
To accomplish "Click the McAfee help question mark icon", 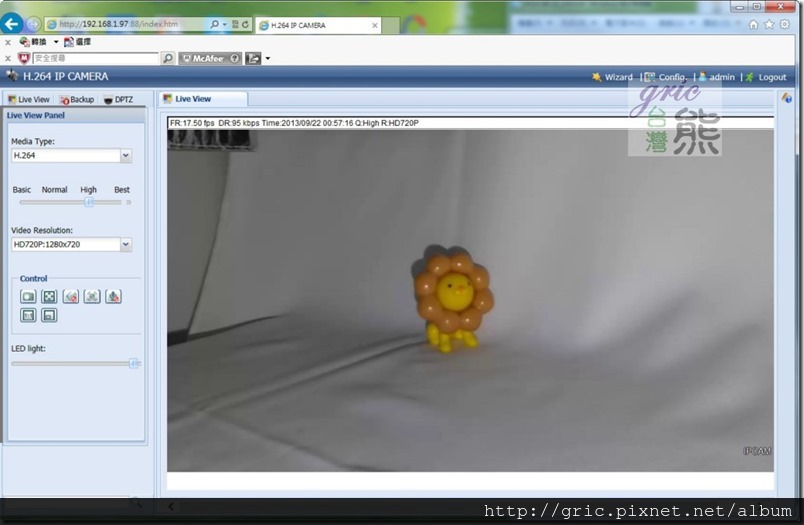I will pos(235,58).
